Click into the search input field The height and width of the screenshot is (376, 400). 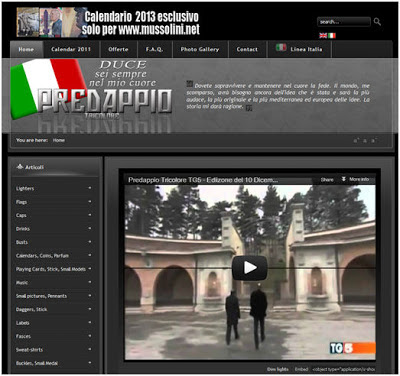(344, 22)
